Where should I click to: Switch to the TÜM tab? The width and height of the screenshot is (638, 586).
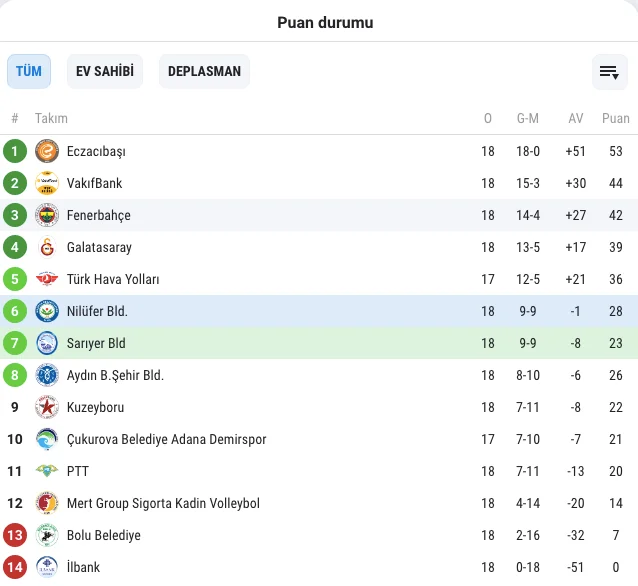[x=29, y=71]
